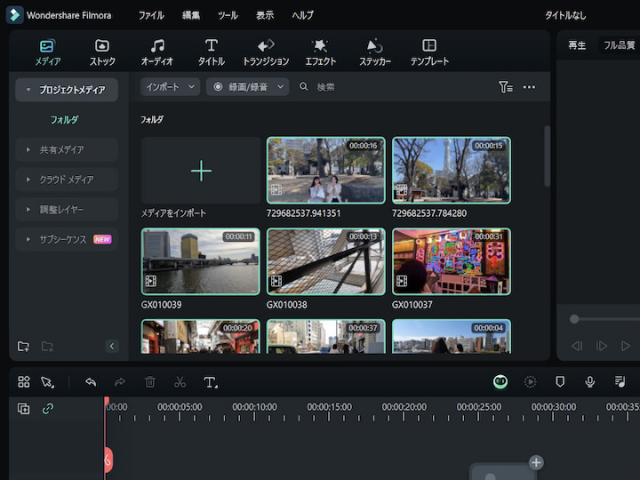Expand the クラウド メディア tree item
This screenshot has height=480, width=640.
tap(67, 180)
